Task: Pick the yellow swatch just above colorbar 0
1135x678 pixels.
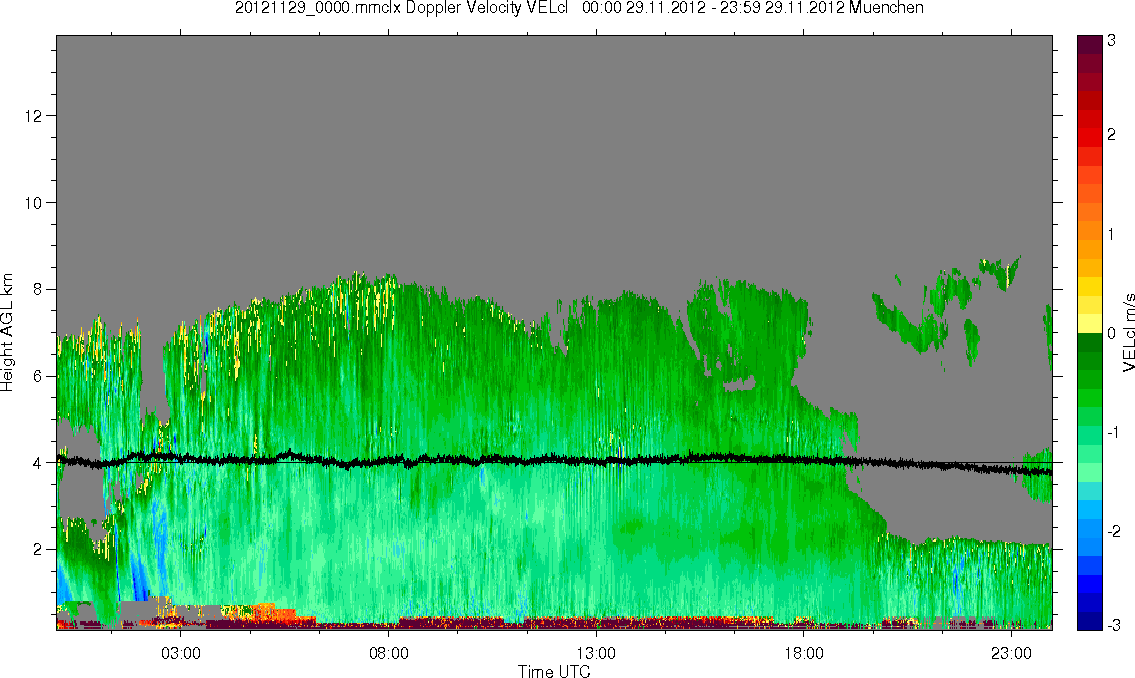Action: pyautogui.click(x=1090, y=323)
